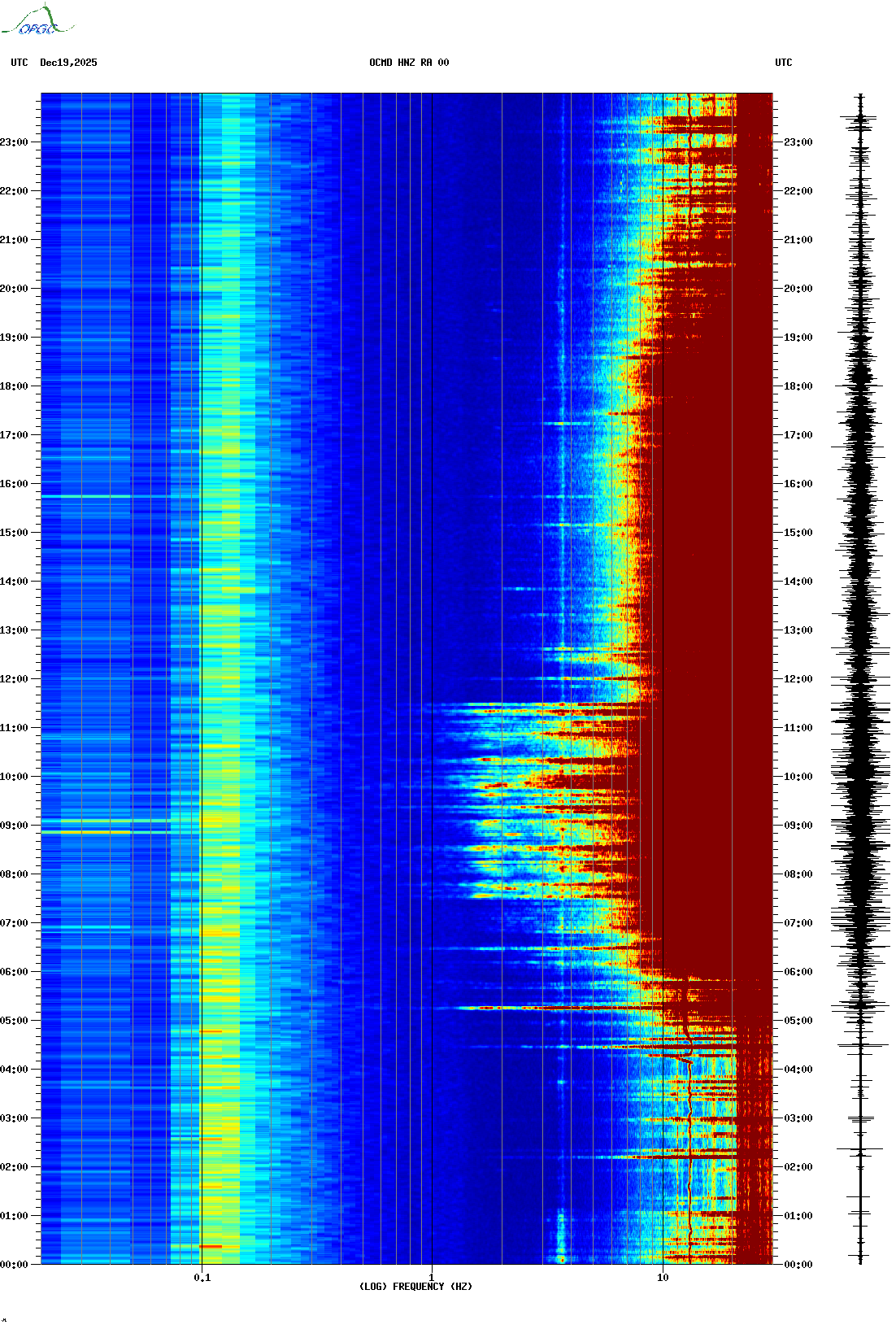Click the 21:00 label on right time axis

[x=797, y=240]
